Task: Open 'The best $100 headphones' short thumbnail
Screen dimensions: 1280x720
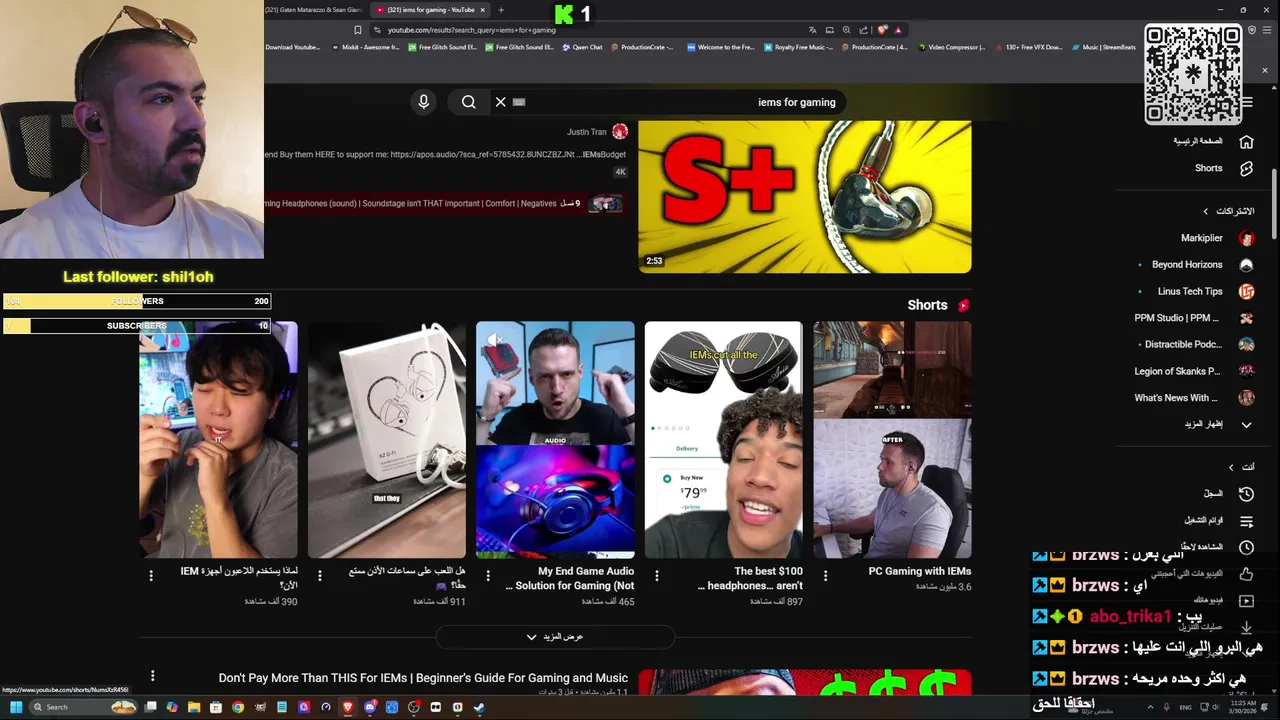Action: [723, 440]
